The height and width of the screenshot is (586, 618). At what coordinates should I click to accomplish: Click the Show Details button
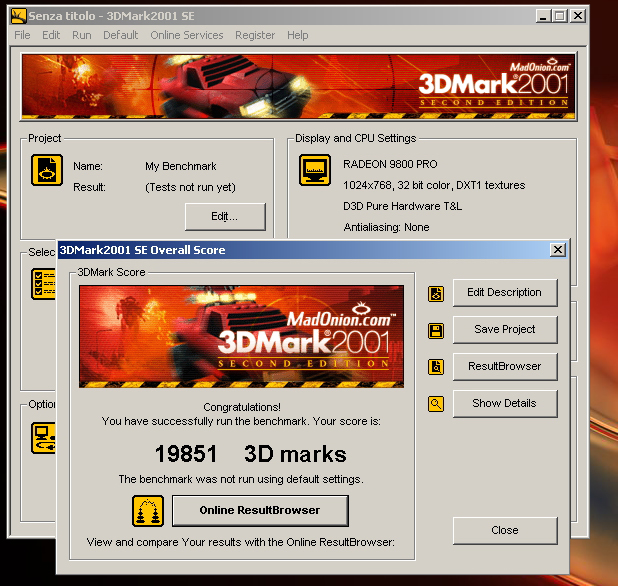505,404
